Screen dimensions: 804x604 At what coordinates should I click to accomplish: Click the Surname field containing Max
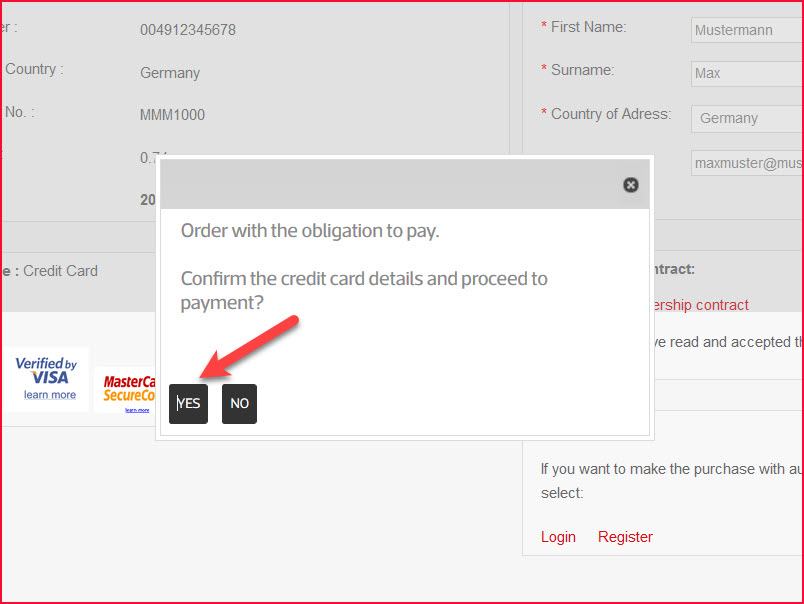click(x=746, y=73)
